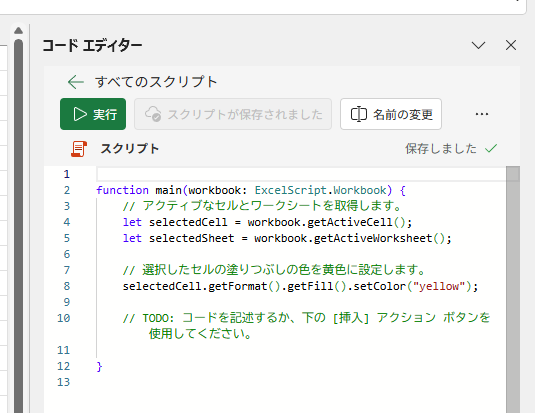
Task: Click the スクリプト script name label
Action: [x=130, y=149]
